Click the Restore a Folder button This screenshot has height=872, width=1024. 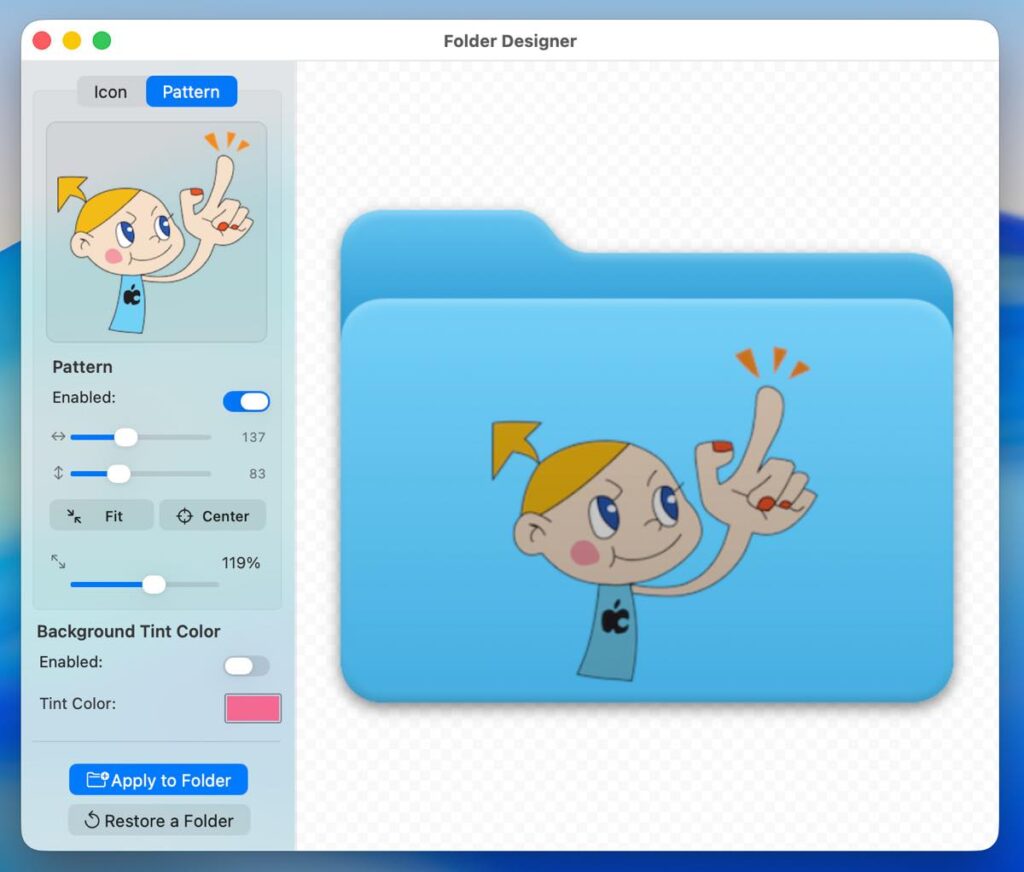158,821
